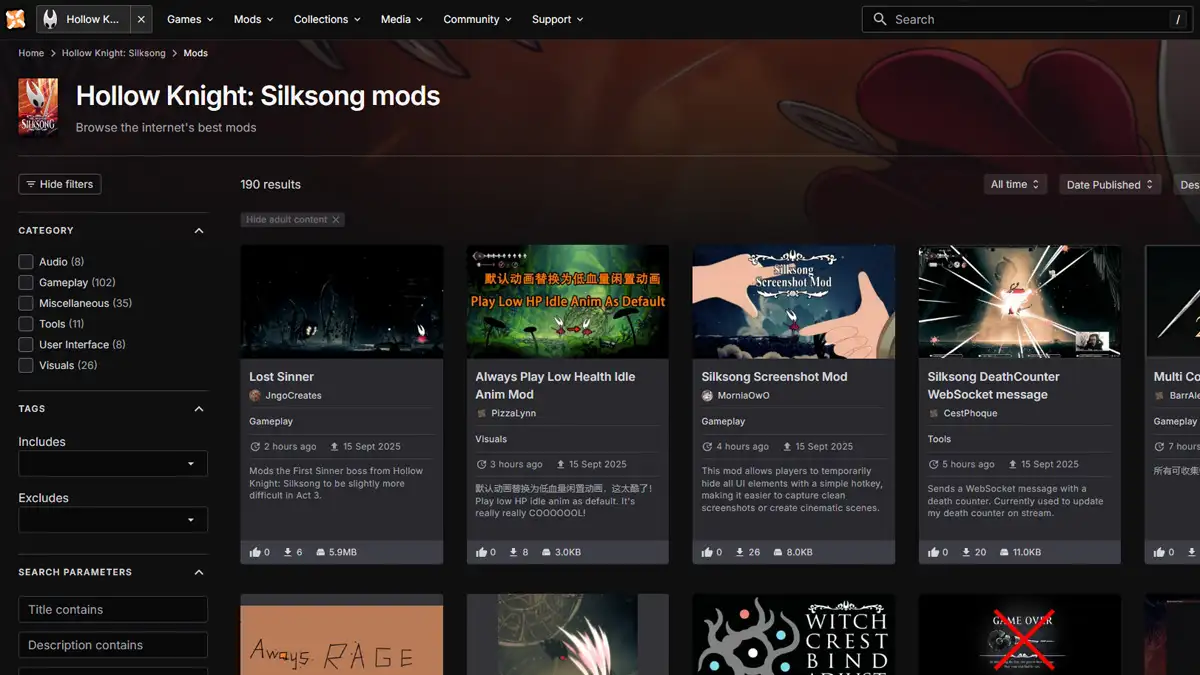Open the Nexus Mods home logo
The image size is (1200, 675).
[15, 19]
